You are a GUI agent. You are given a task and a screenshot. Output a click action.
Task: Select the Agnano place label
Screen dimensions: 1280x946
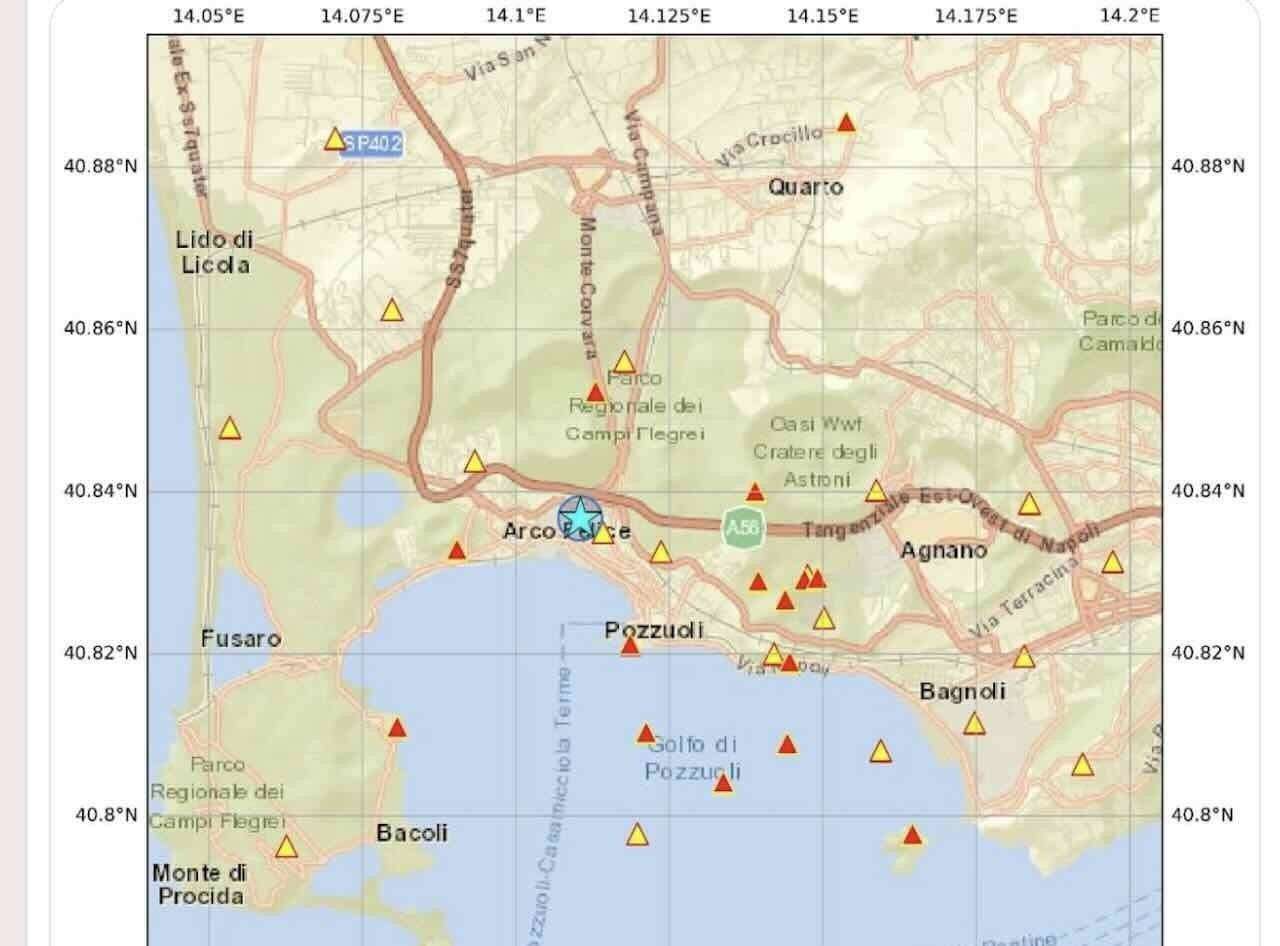tap(943, 550)
